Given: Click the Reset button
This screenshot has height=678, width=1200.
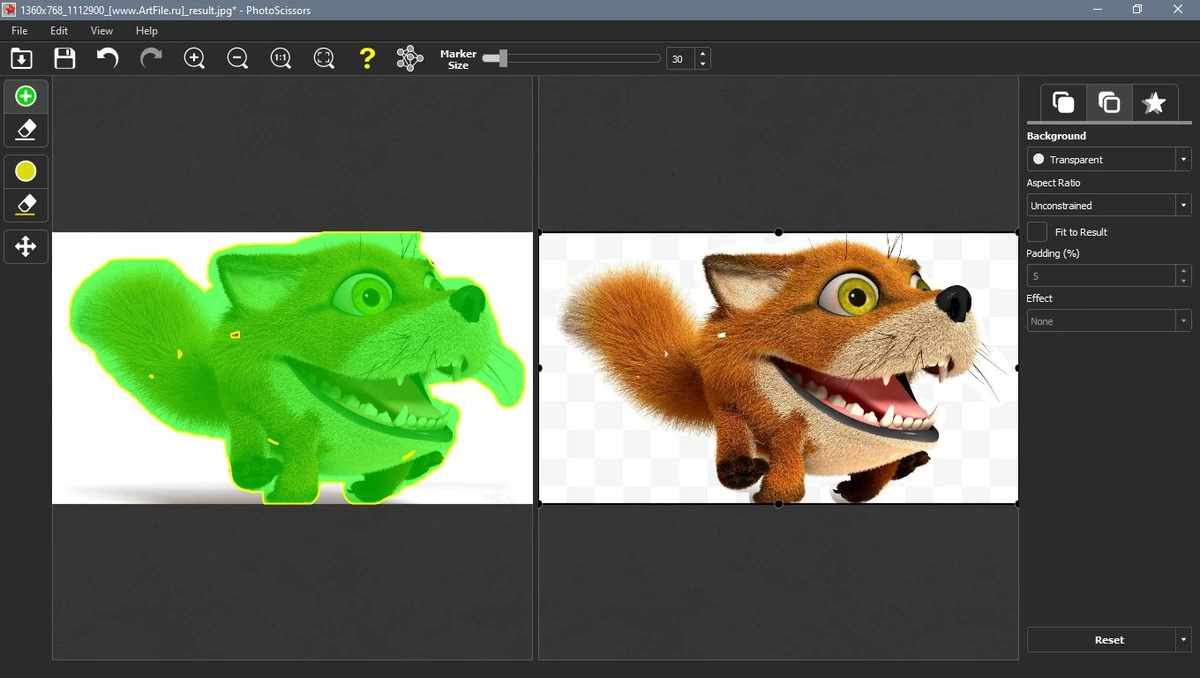Looking at the screenshot, I should 1101,640.
